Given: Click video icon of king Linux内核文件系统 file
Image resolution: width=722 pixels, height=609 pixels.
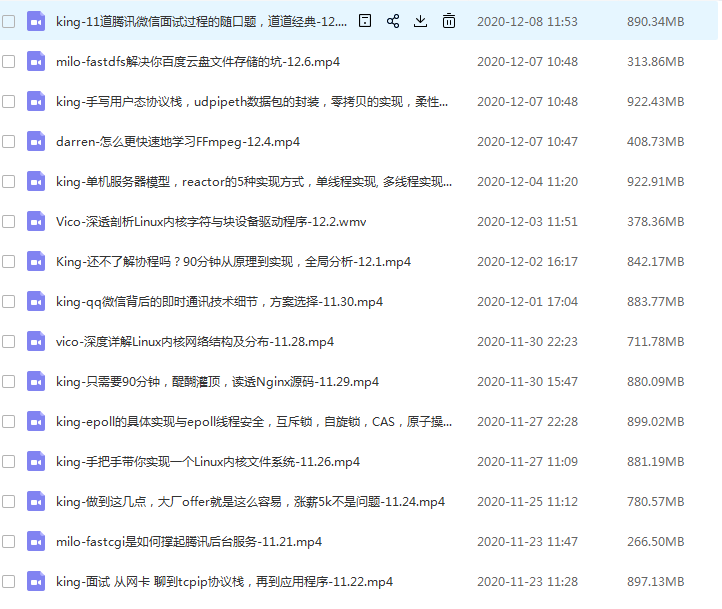Looking at the screenshot, I should [36, 461].
